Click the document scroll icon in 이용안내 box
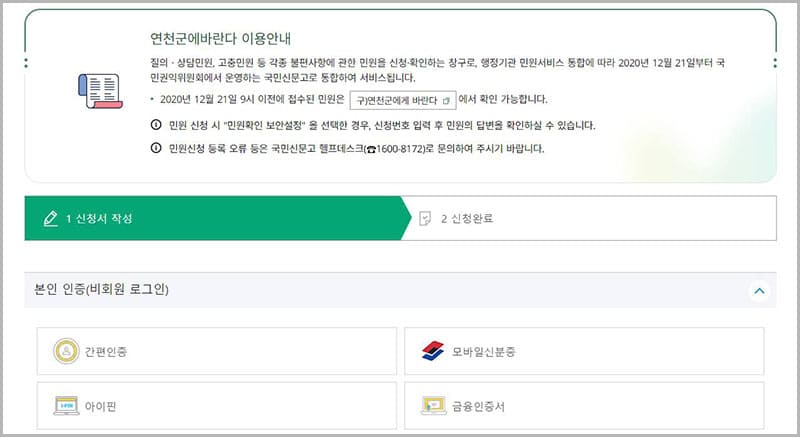The height and width of the screenshot is (437, 800). [x=98, y=90]
